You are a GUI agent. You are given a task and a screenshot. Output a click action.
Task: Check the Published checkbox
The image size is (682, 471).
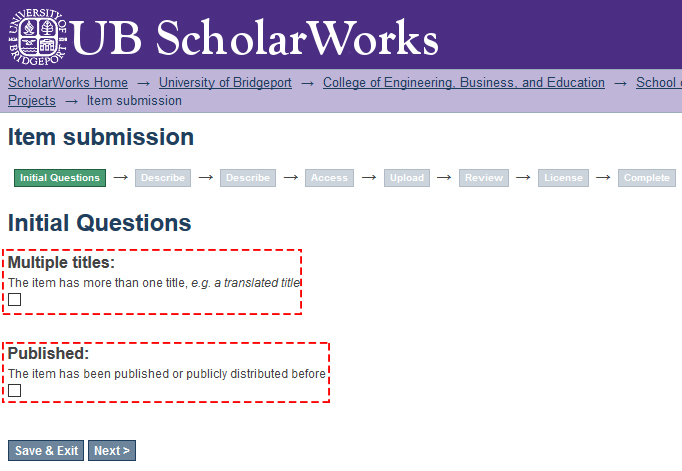coord(14,391)
